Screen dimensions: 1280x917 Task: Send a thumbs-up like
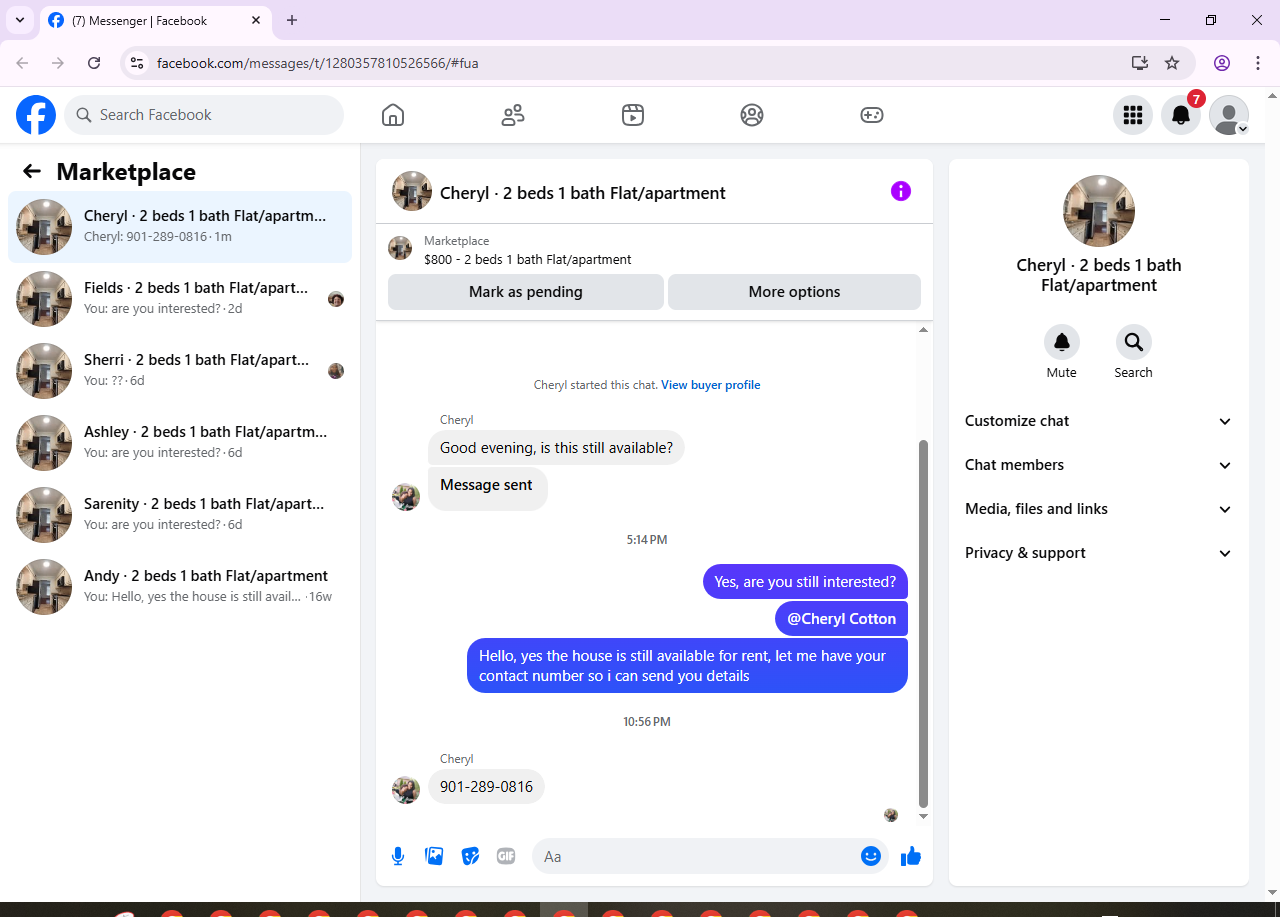click(911, 856)
